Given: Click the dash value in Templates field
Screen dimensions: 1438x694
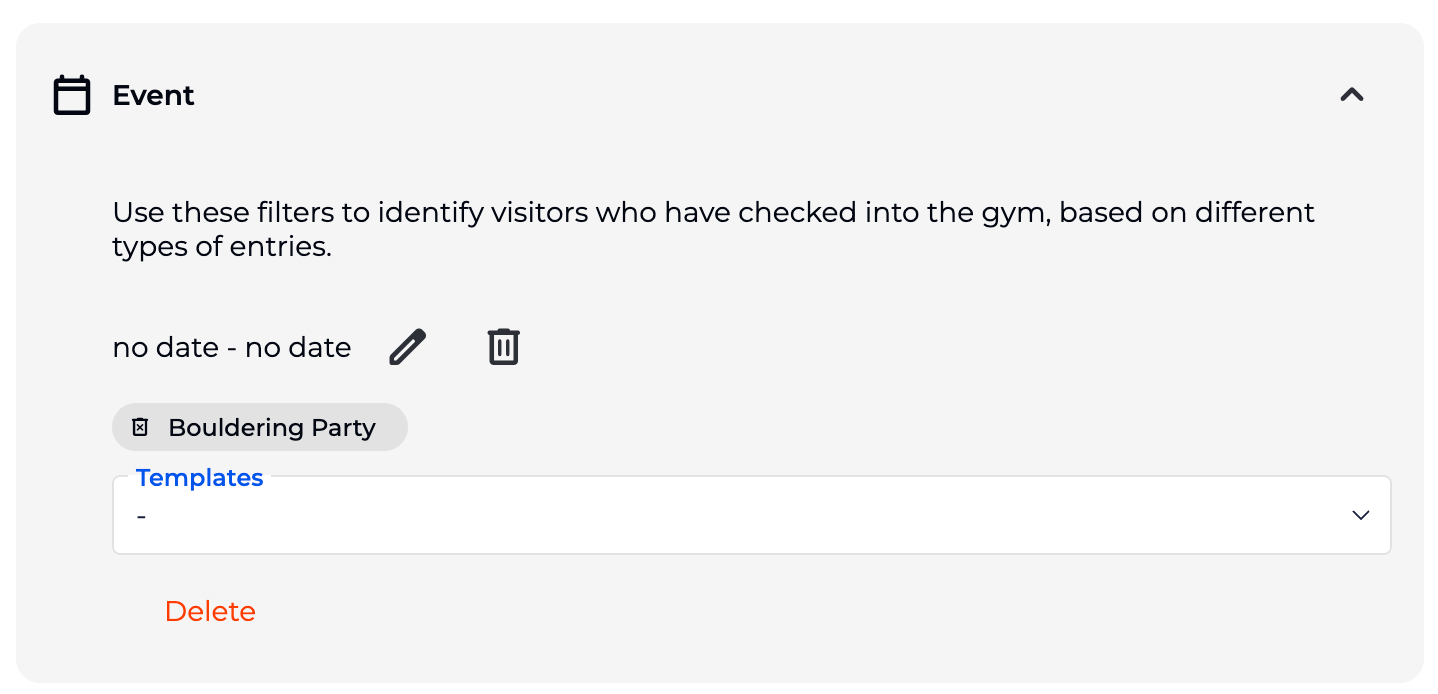Looking at the screenshot, I should pos(142,516).
